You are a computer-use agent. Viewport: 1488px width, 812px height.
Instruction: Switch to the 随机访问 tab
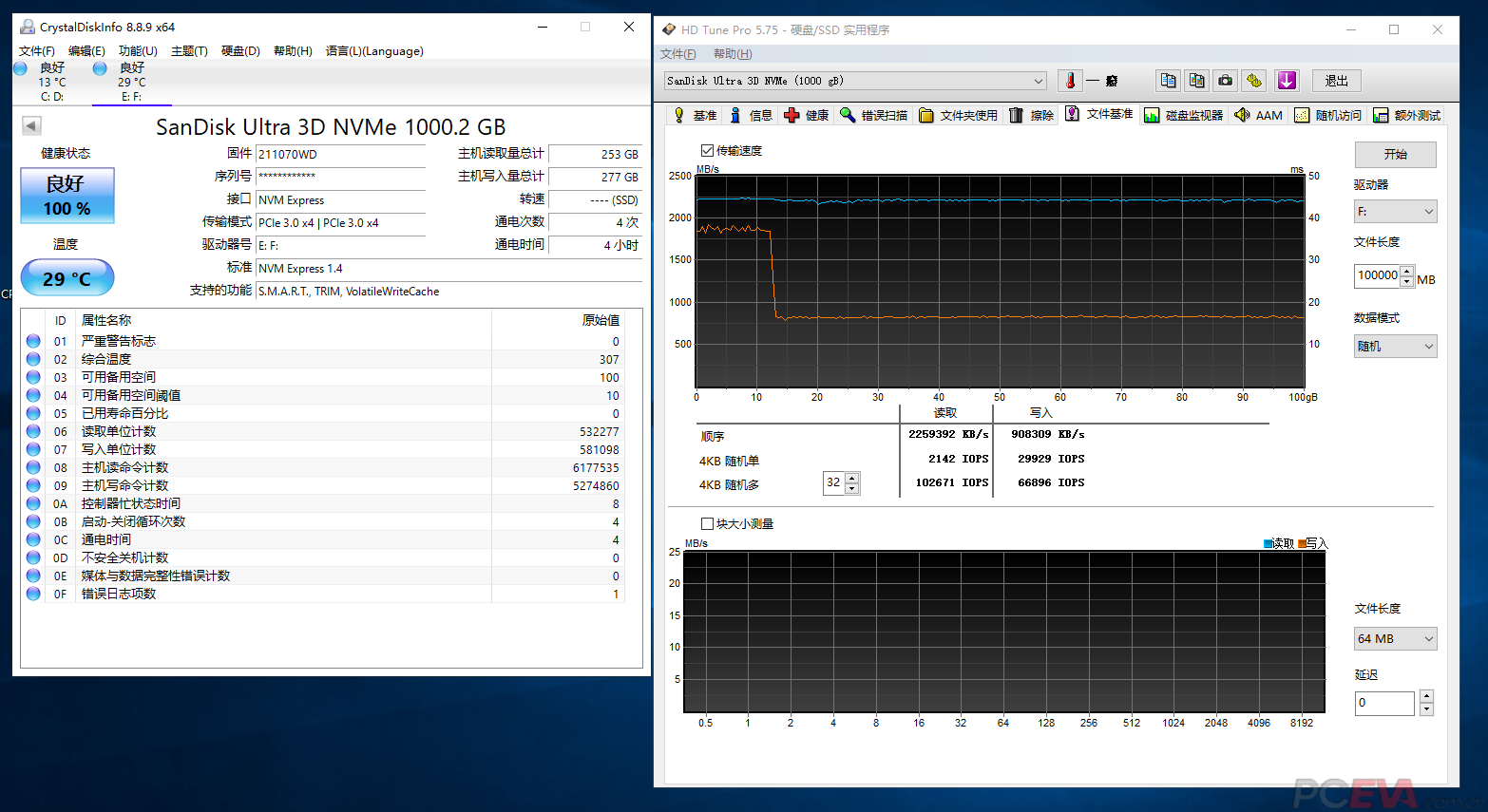coord(1328,116)
